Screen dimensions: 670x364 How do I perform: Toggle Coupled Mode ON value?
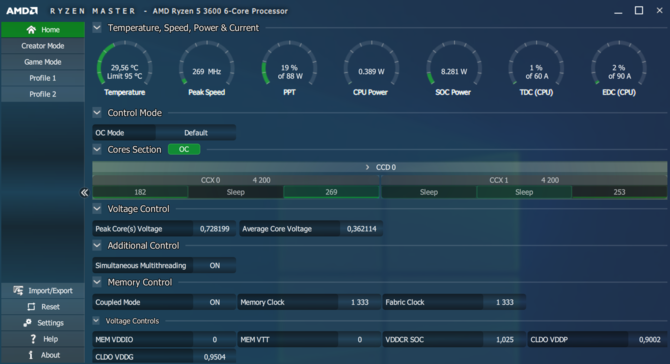215,302
